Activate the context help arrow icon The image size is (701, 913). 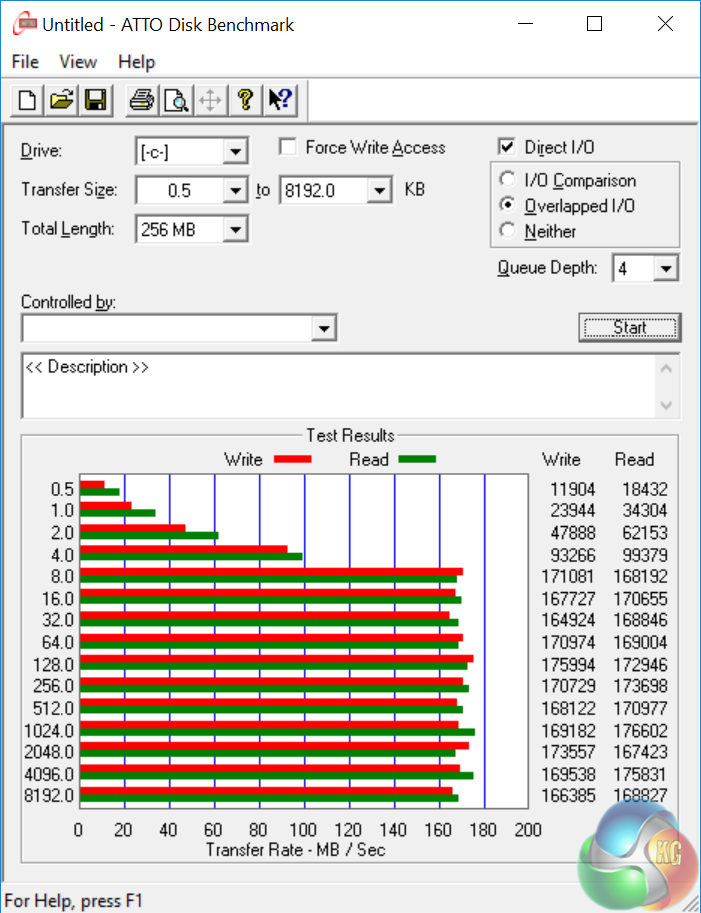280,100
